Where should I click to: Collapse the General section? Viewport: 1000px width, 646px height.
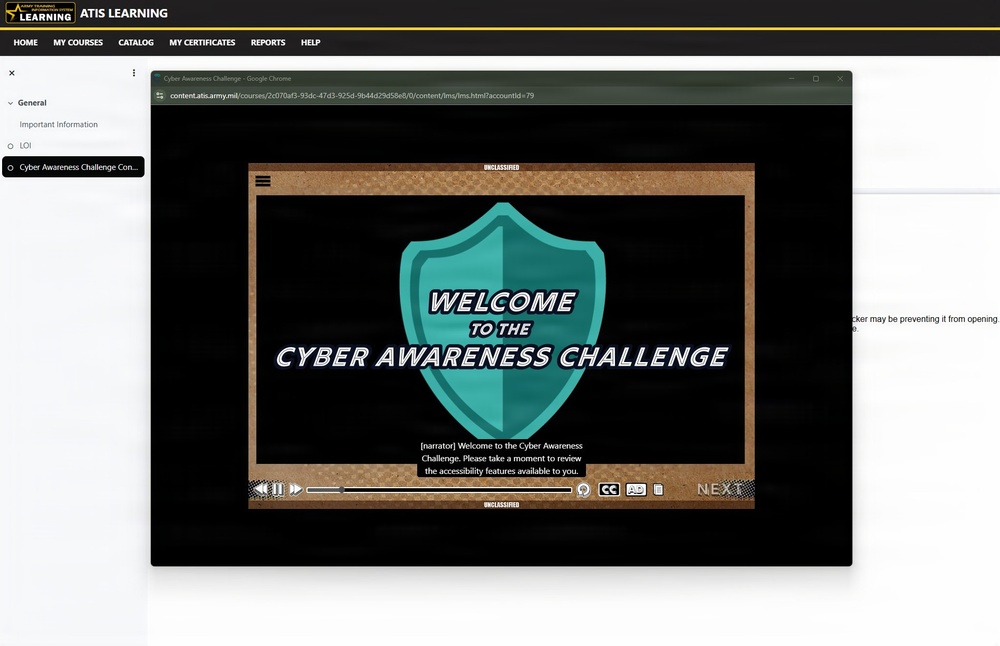pyautogui.click(x=10, y=103)
